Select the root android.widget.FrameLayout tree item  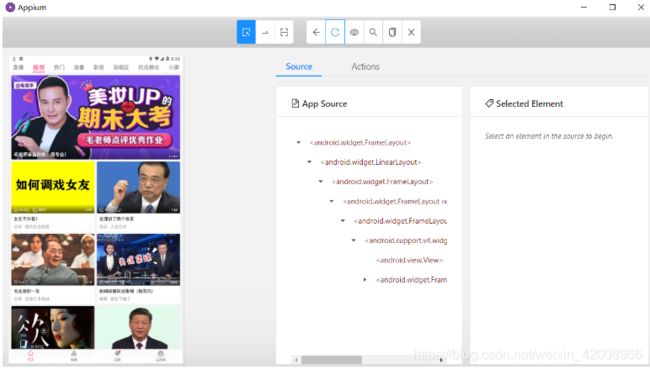point(360,143)
